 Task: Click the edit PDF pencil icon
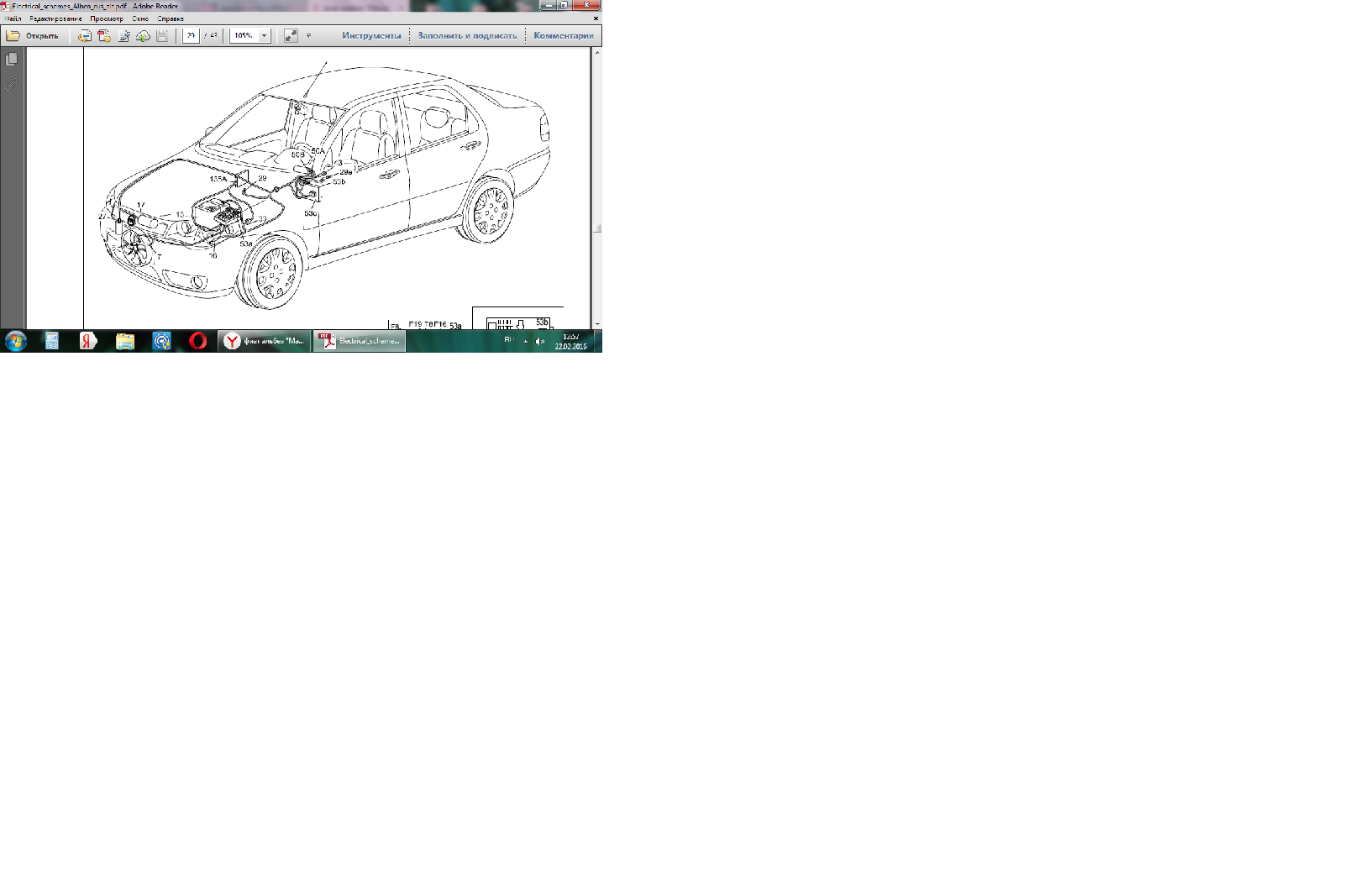tap(123, 36)
